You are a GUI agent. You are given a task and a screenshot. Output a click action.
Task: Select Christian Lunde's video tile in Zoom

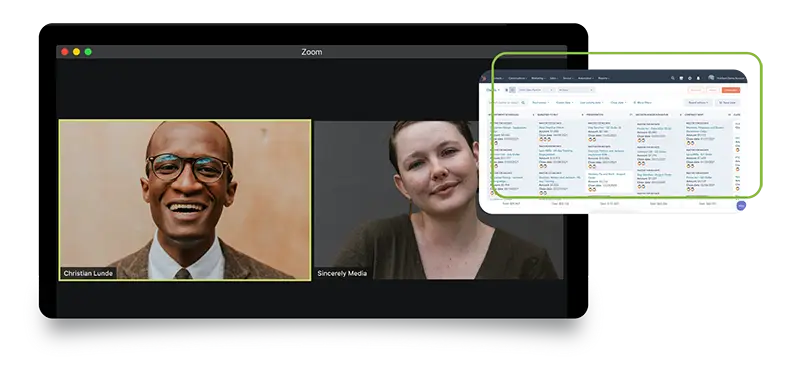click(185, 200)
